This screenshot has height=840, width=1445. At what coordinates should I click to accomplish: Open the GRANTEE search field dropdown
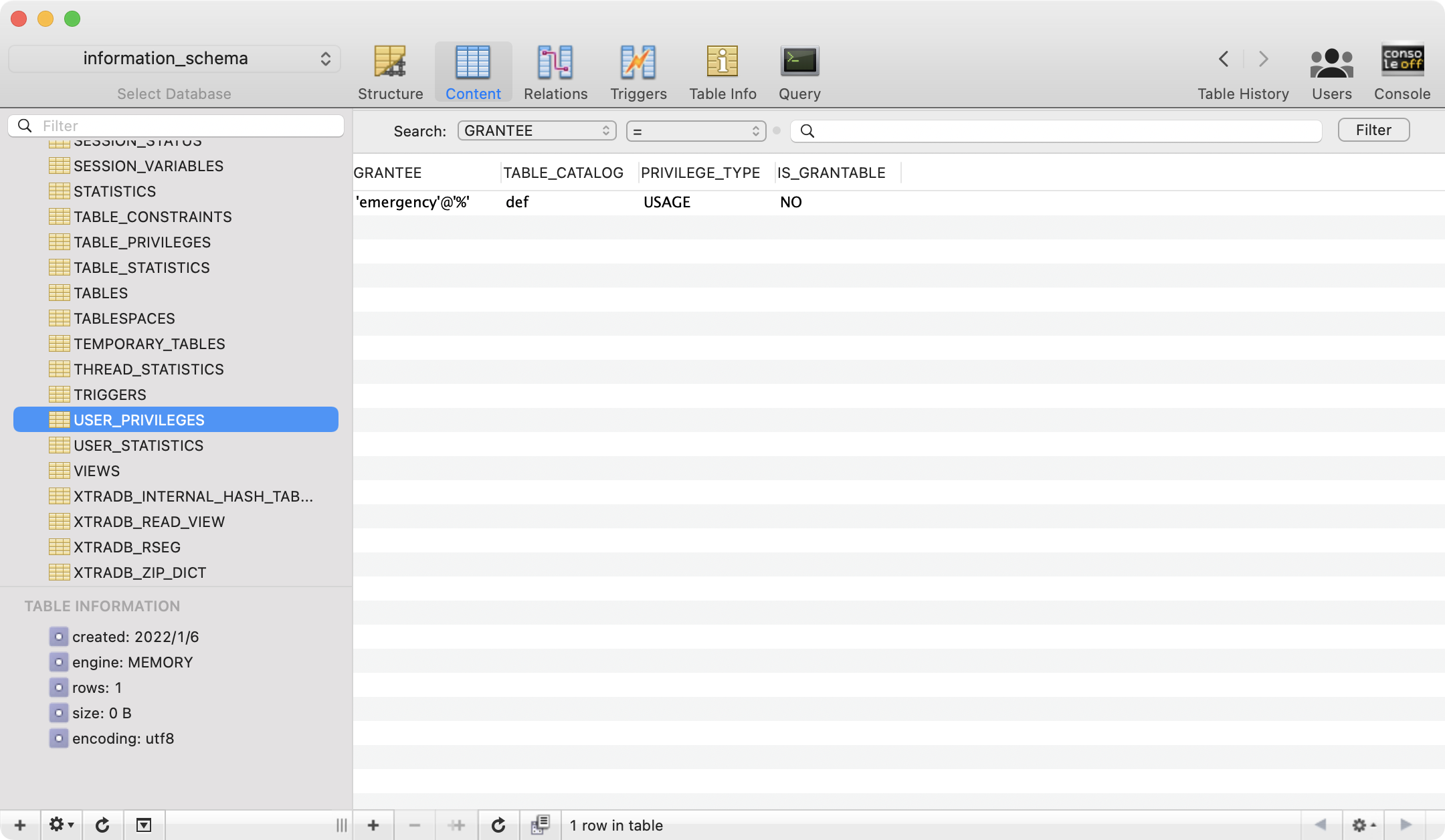click(537, 130)
